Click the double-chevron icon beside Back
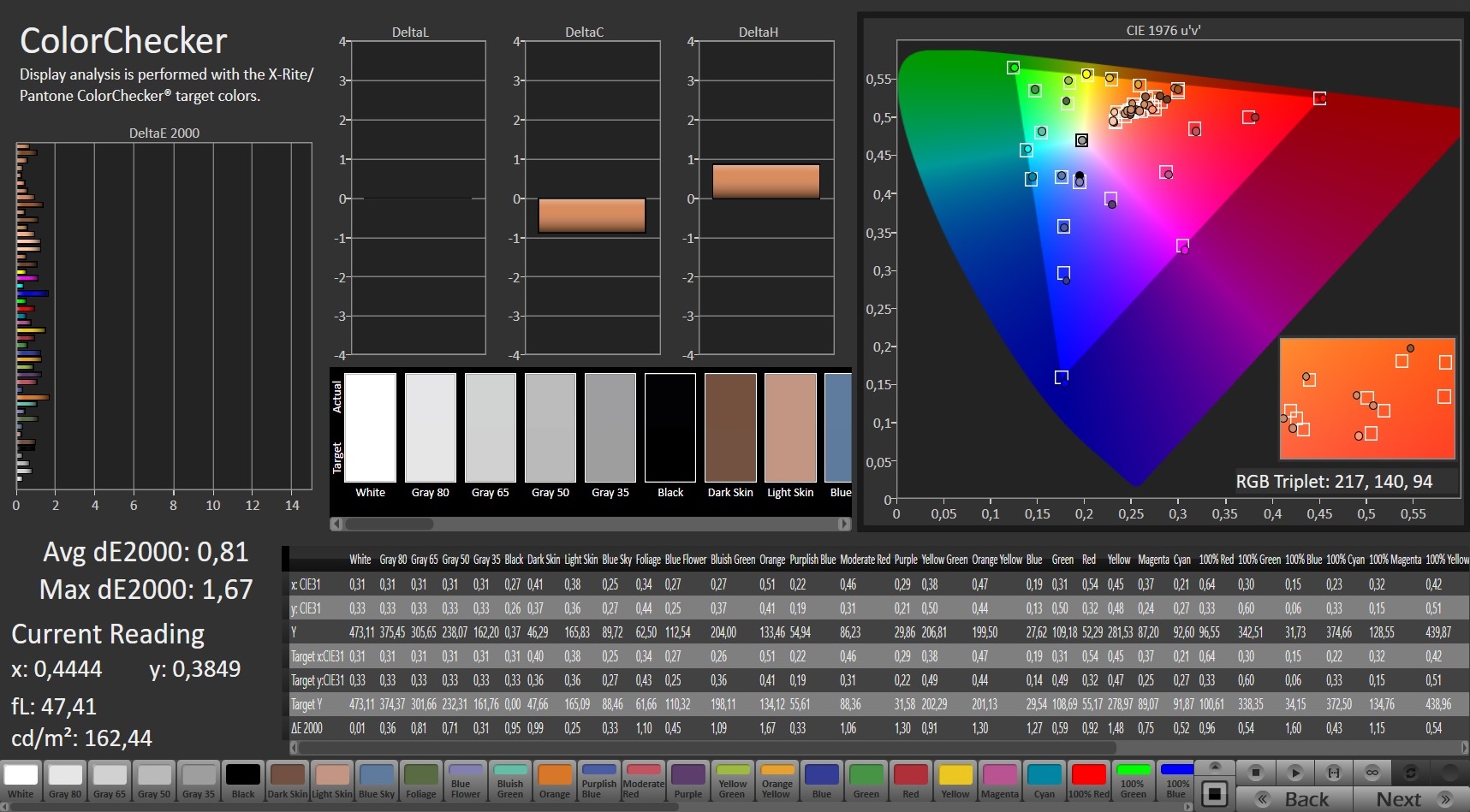 (1263, 799)
